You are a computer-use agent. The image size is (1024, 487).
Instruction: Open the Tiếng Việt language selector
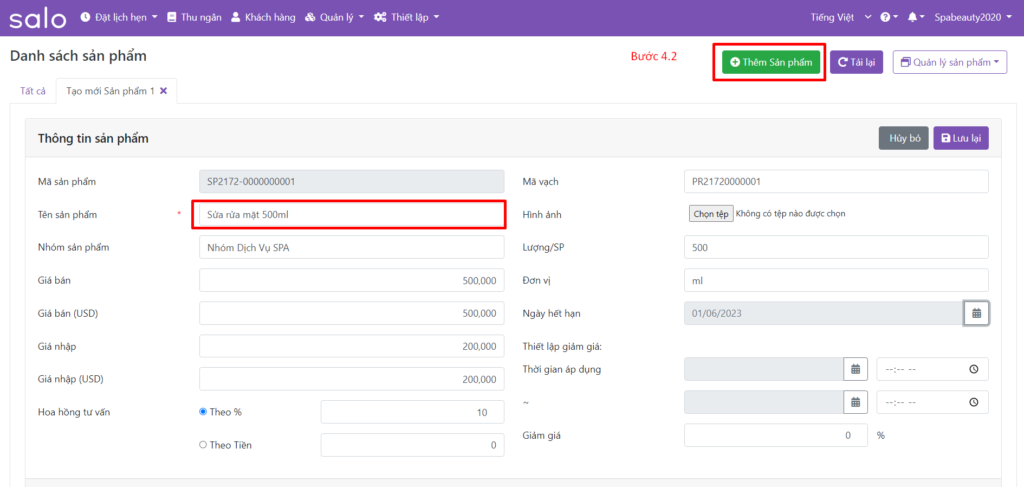(x=842, y=18)
